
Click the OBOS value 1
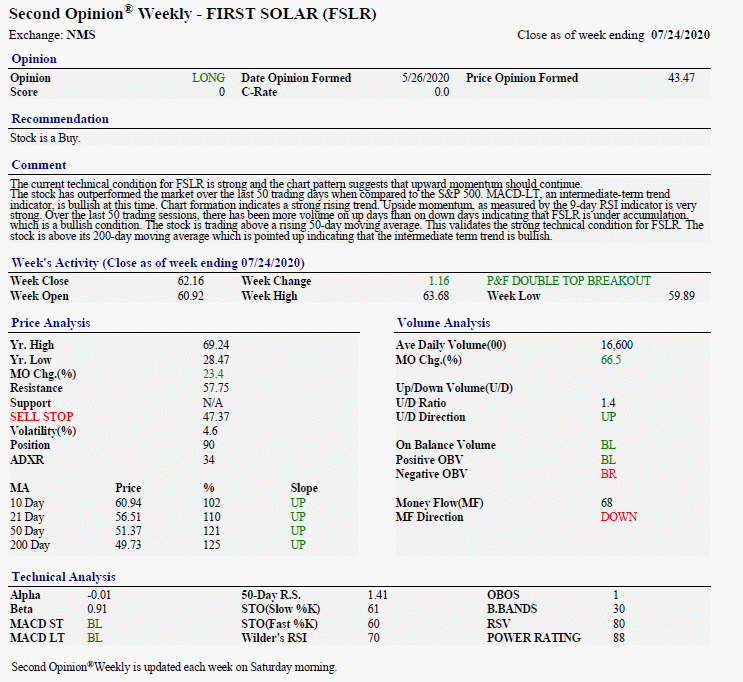tap(616, 595)
